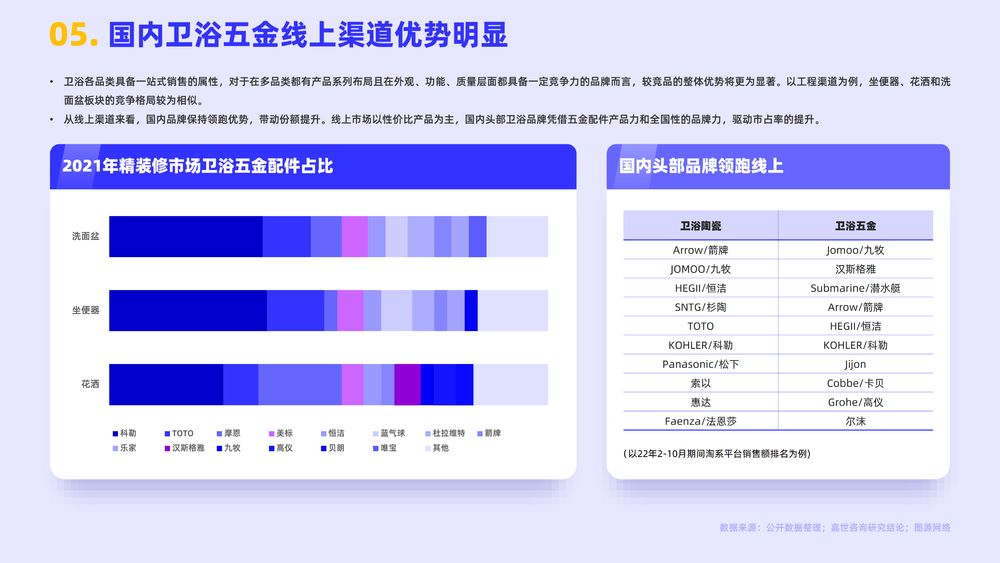Select the purple 汉斯格雅 segment in 花洒 bar
Viewport: 1000px width, 563px height.
click(x=408, y=384)
